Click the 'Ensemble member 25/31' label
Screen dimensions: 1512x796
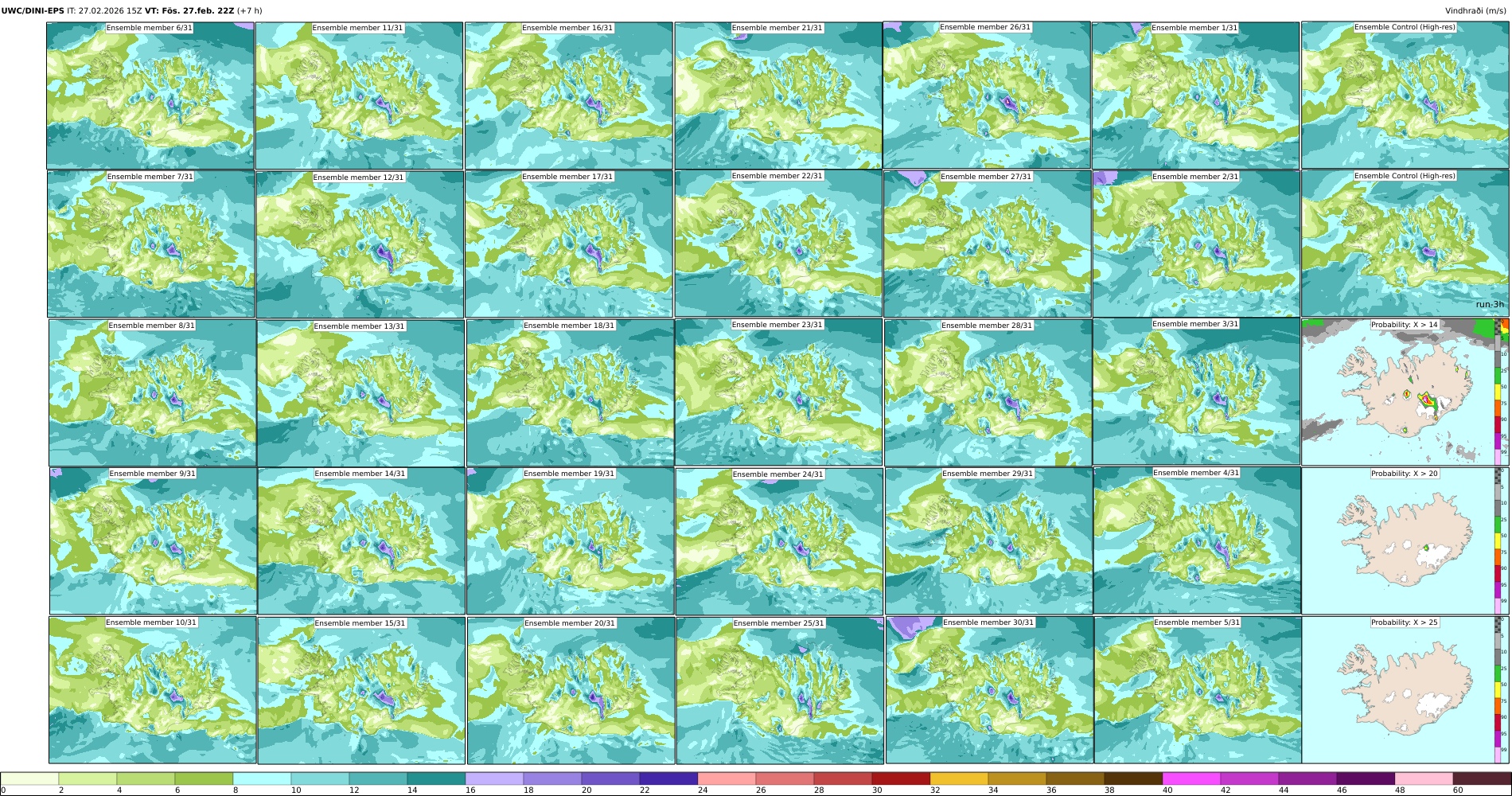779,623
